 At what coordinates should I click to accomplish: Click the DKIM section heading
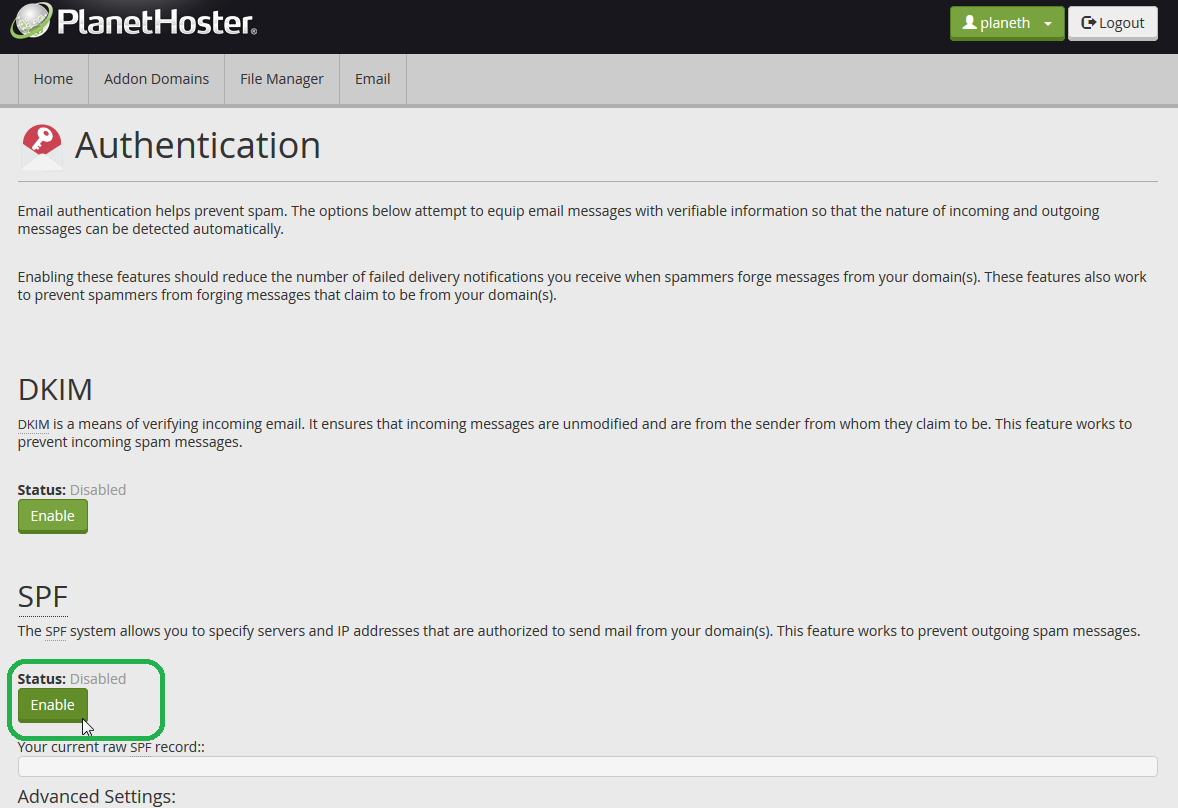click(x=55, y=389)
